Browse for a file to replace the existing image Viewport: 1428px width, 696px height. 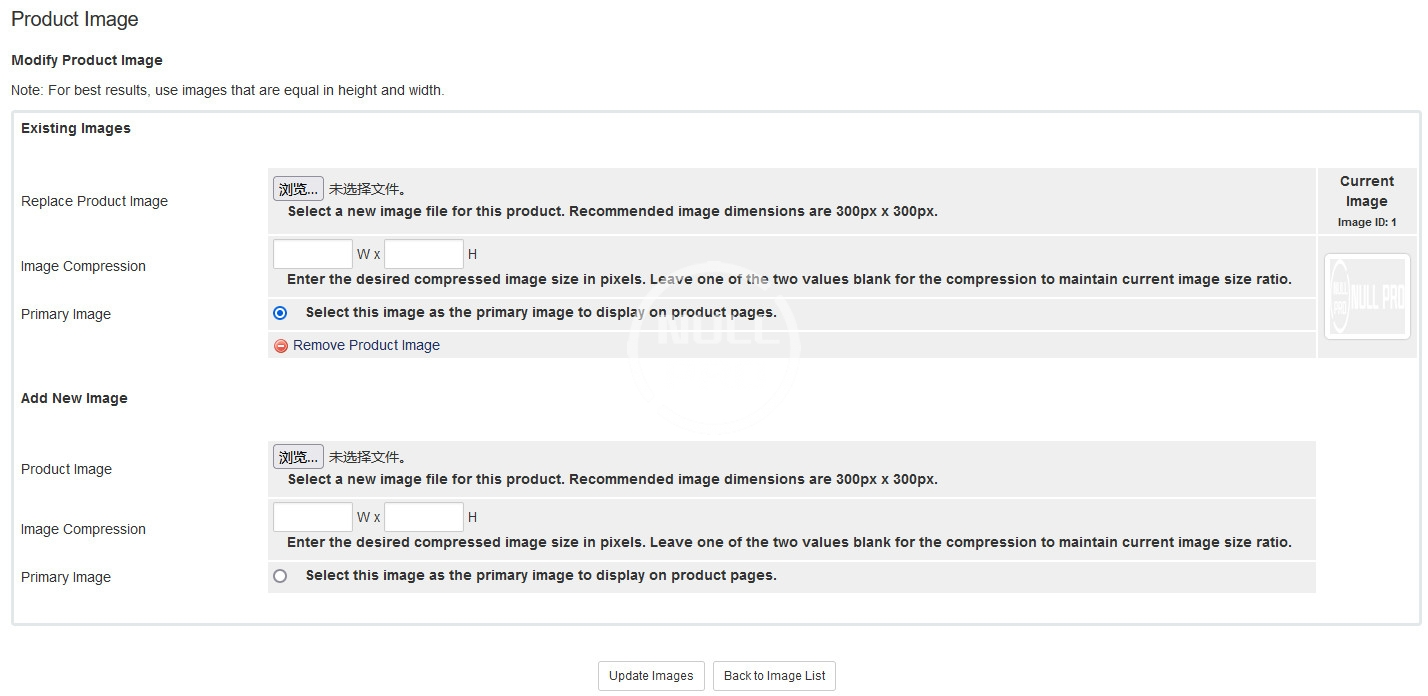(x=298, y=189)
